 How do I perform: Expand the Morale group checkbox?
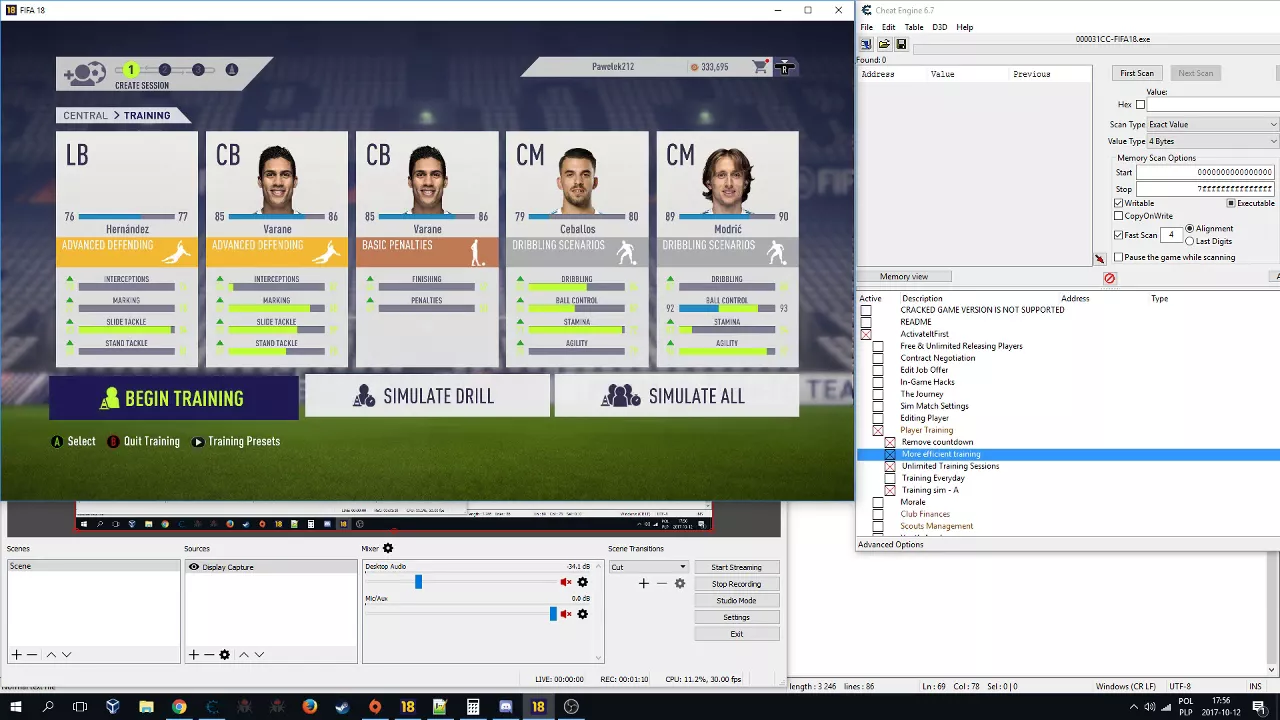(x=878, y=502)
